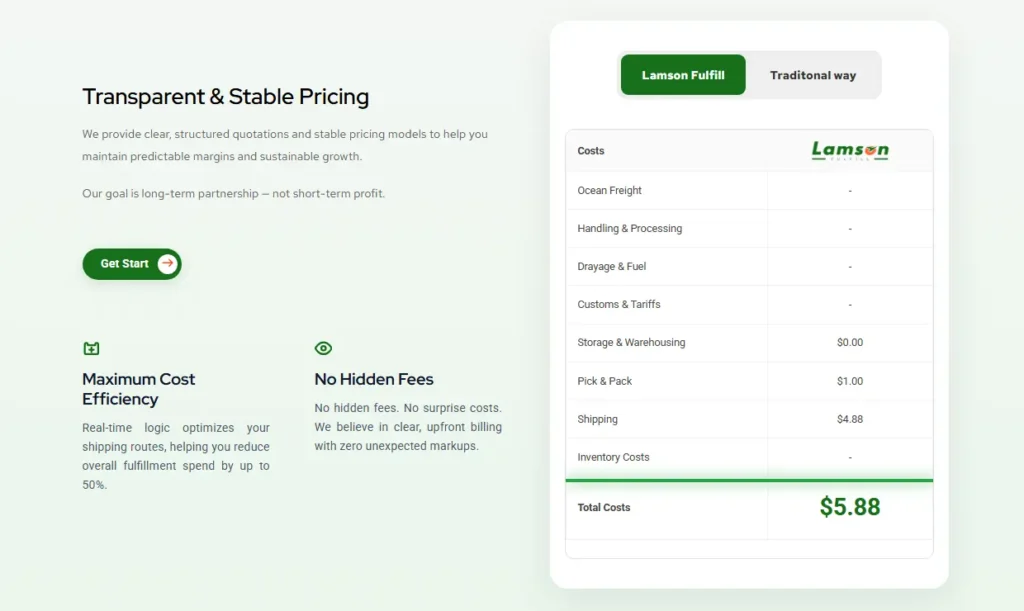Switch to the Traditional way view
The image size is (1024, 611).
[813, 75]
